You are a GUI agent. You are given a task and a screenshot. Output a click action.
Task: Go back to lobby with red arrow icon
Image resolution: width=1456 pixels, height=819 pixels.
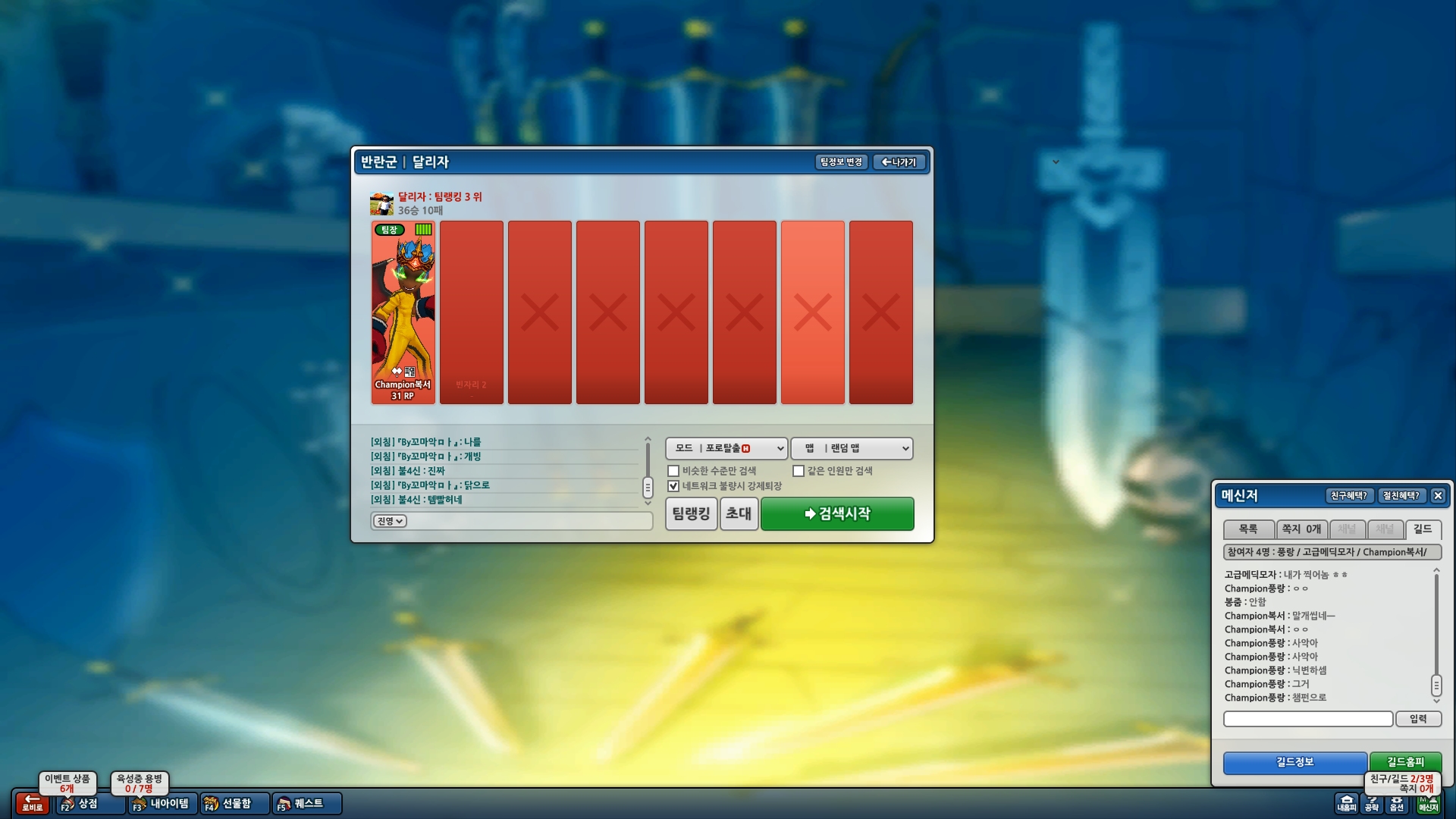point(33,802)
